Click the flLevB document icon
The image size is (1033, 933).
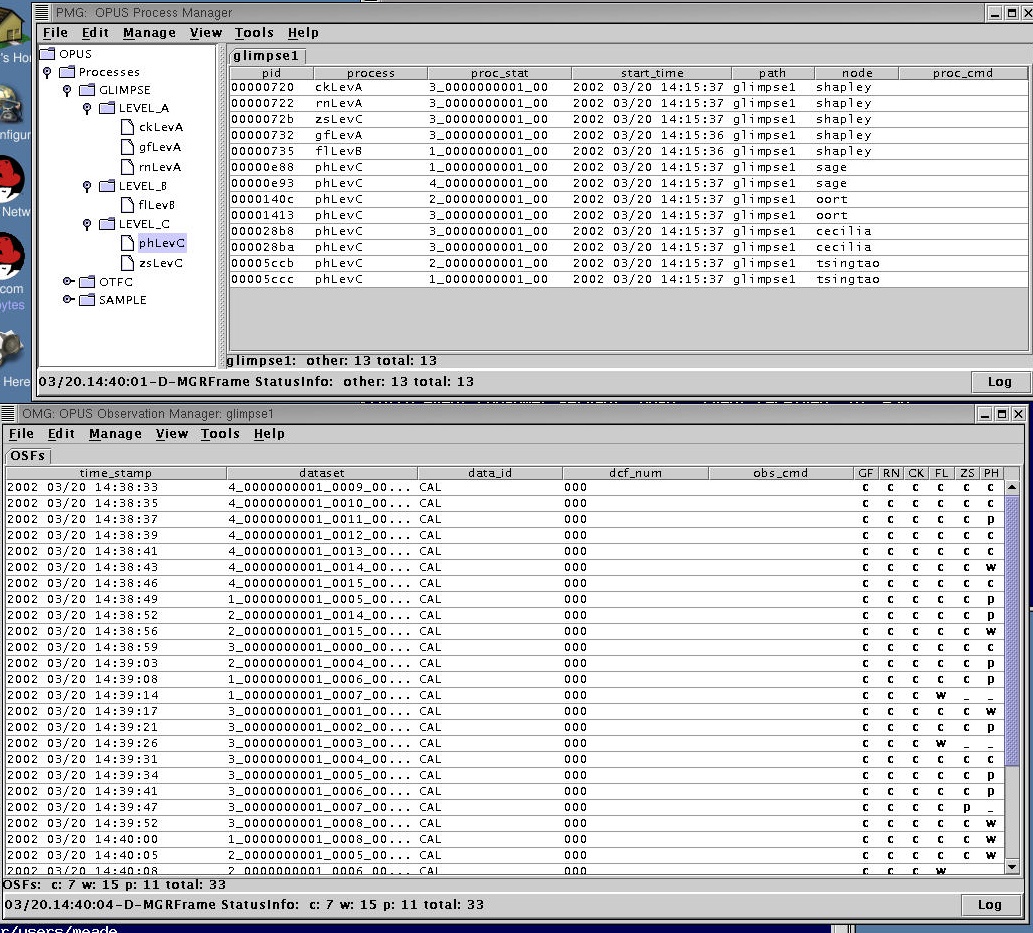128,205
